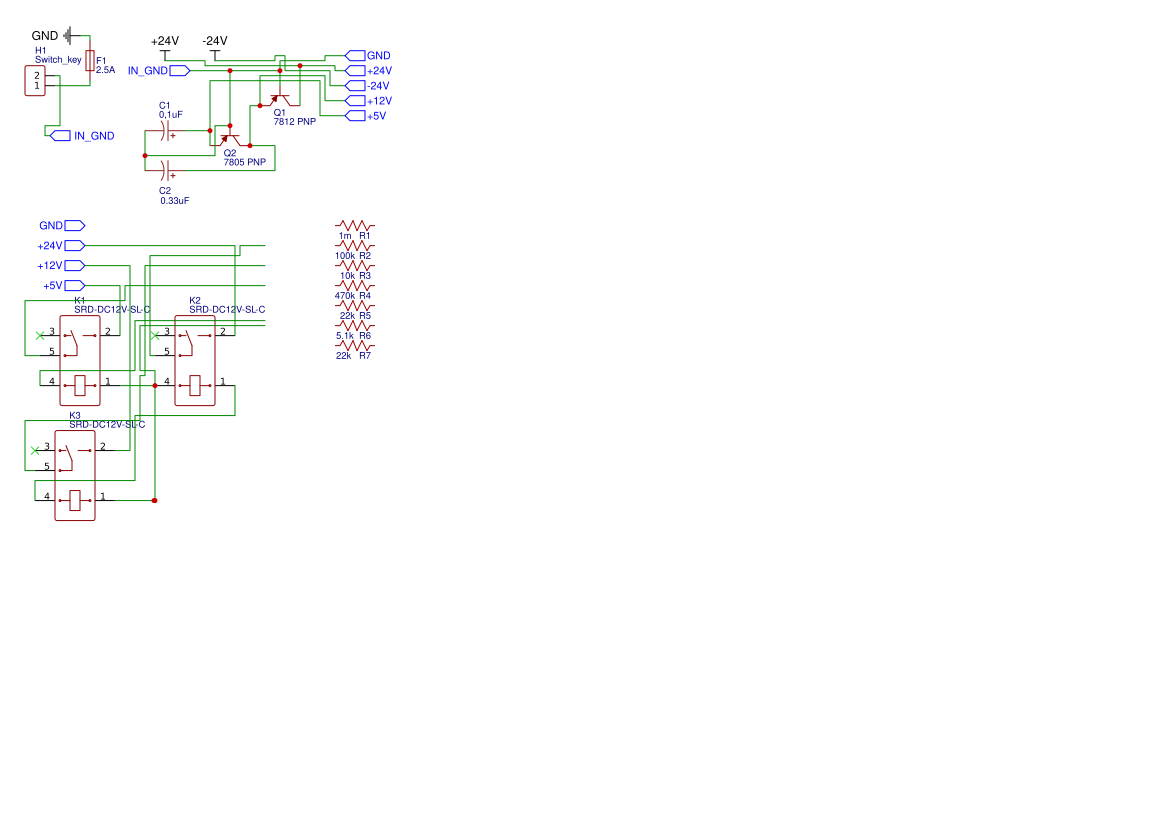1169x827 pixels.
Task: Click the '5.1k' resistor value text
Action: point(344,336)
